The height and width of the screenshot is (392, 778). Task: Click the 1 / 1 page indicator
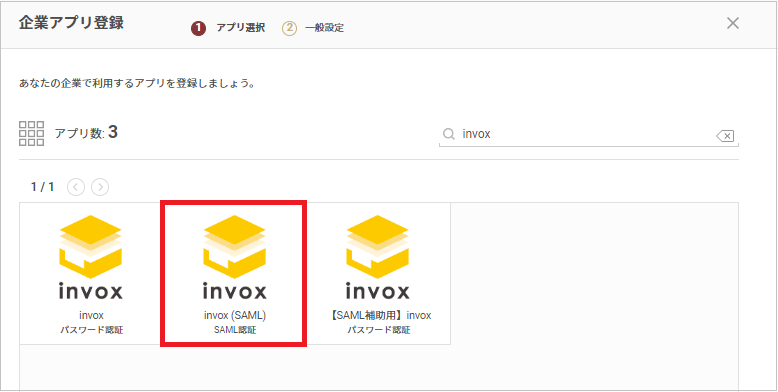[x=43, y=187]
